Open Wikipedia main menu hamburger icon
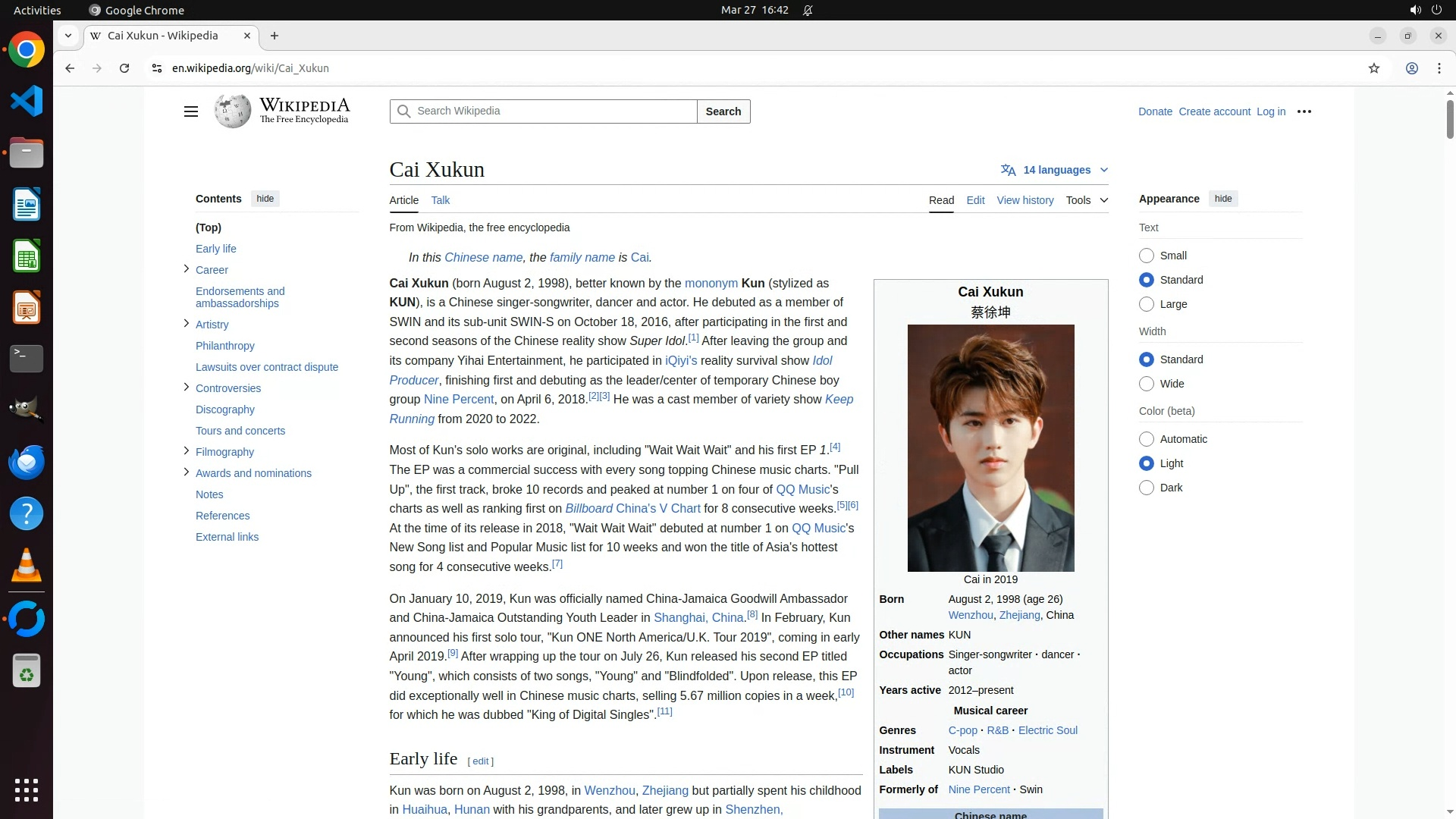The height and width of the screenshot is (819, 1456). pyautogui.click(x=190, y=111)
